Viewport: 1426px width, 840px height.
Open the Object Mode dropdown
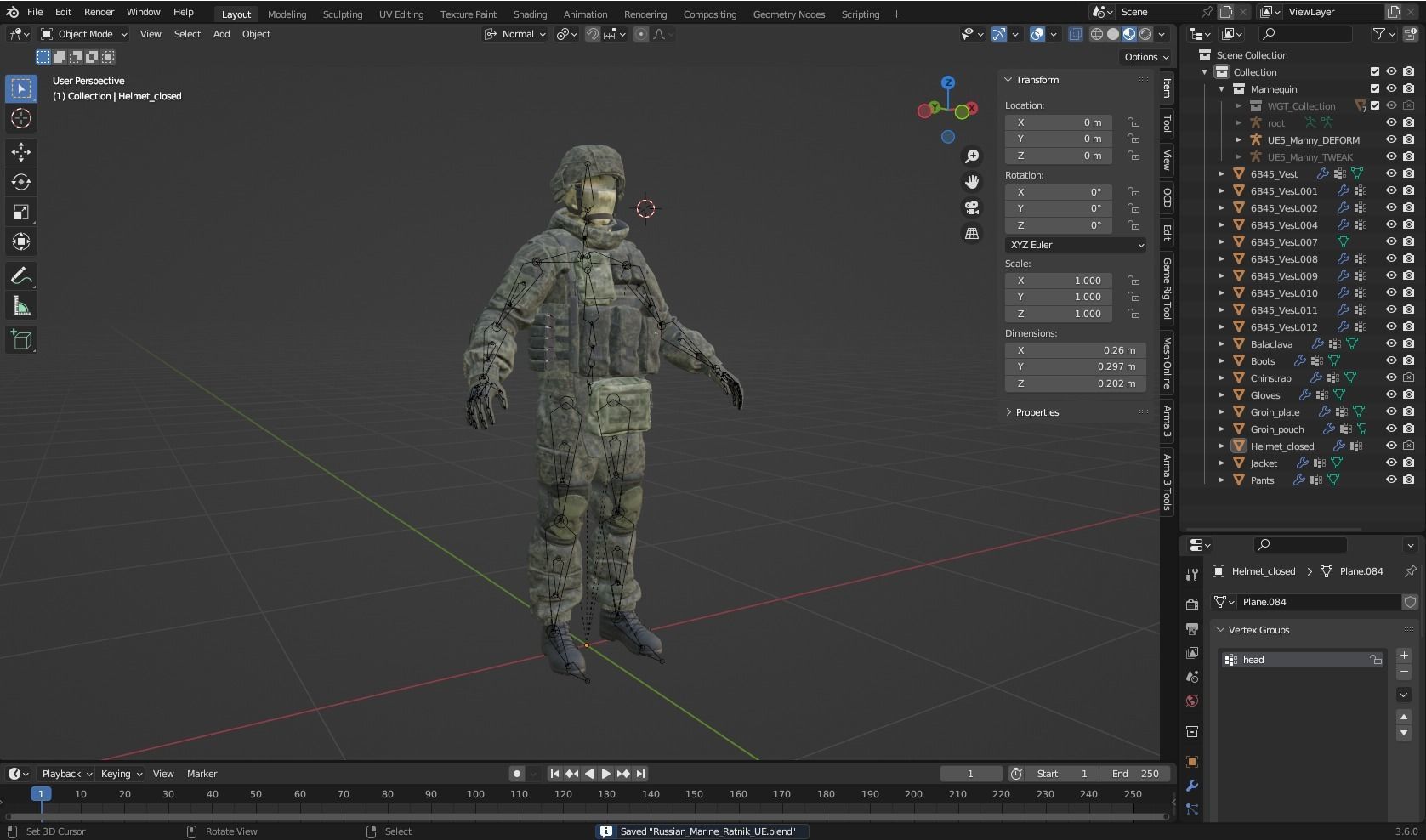[x=84, y=34]
